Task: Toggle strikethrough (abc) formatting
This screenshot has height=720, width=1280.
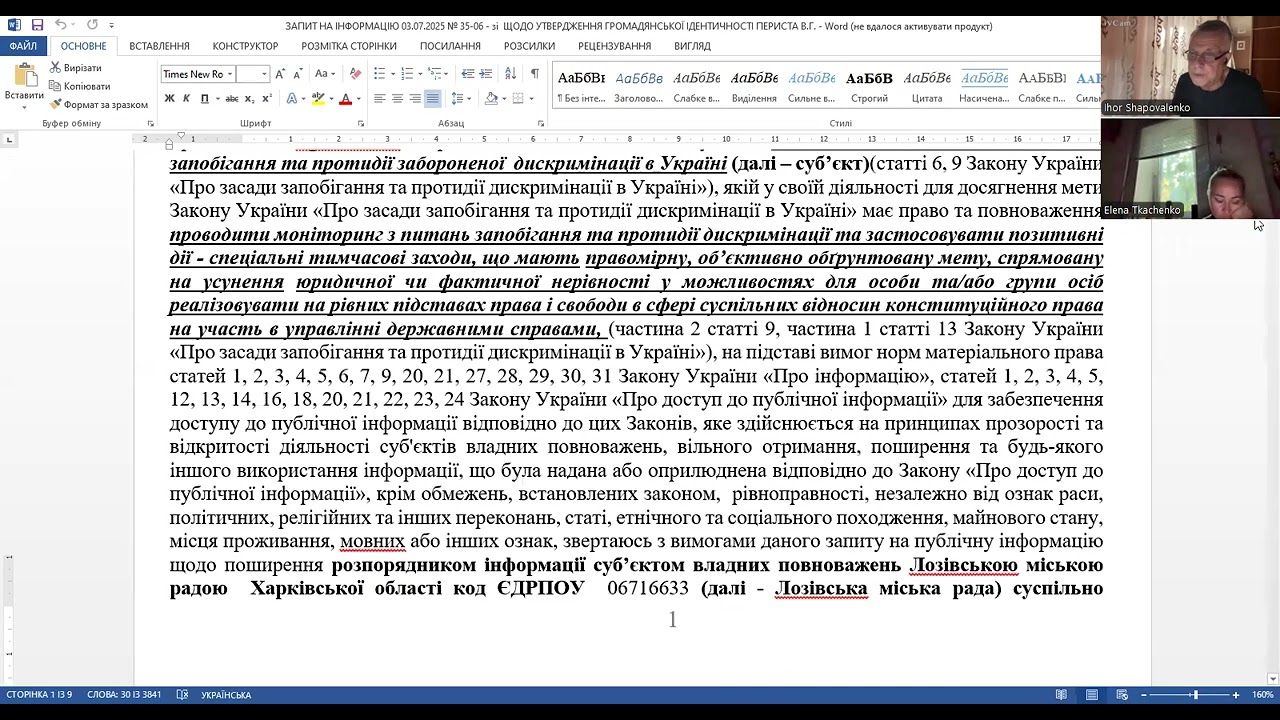Action: (x=232, y=98)
